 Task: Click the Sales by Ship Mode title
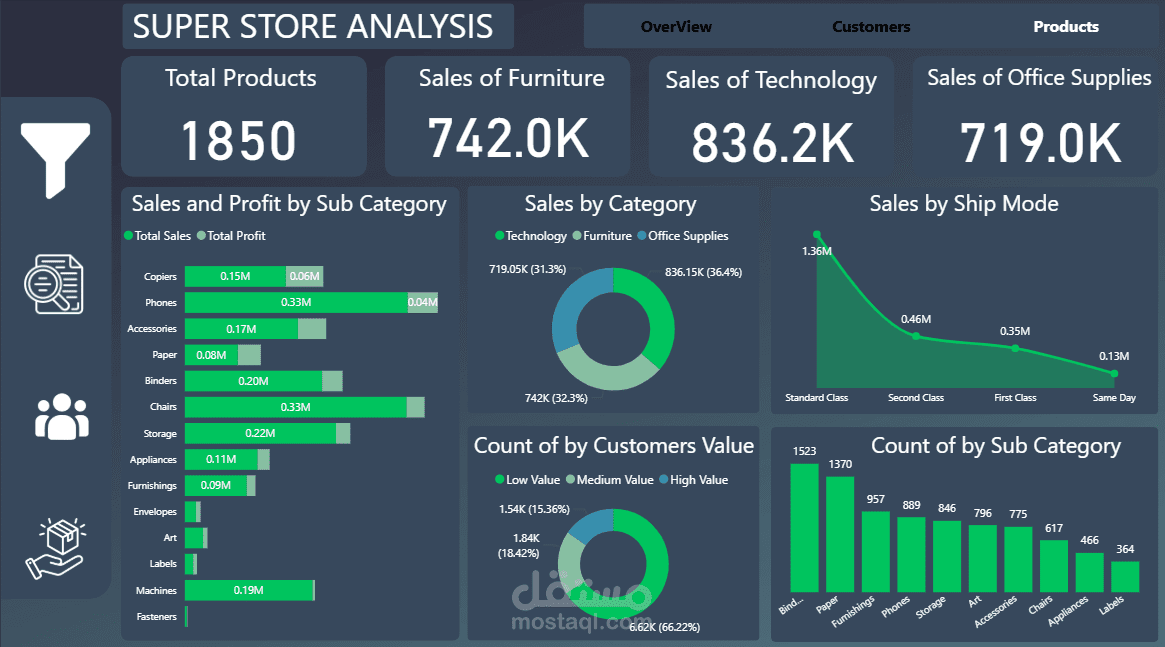(964, 204)
